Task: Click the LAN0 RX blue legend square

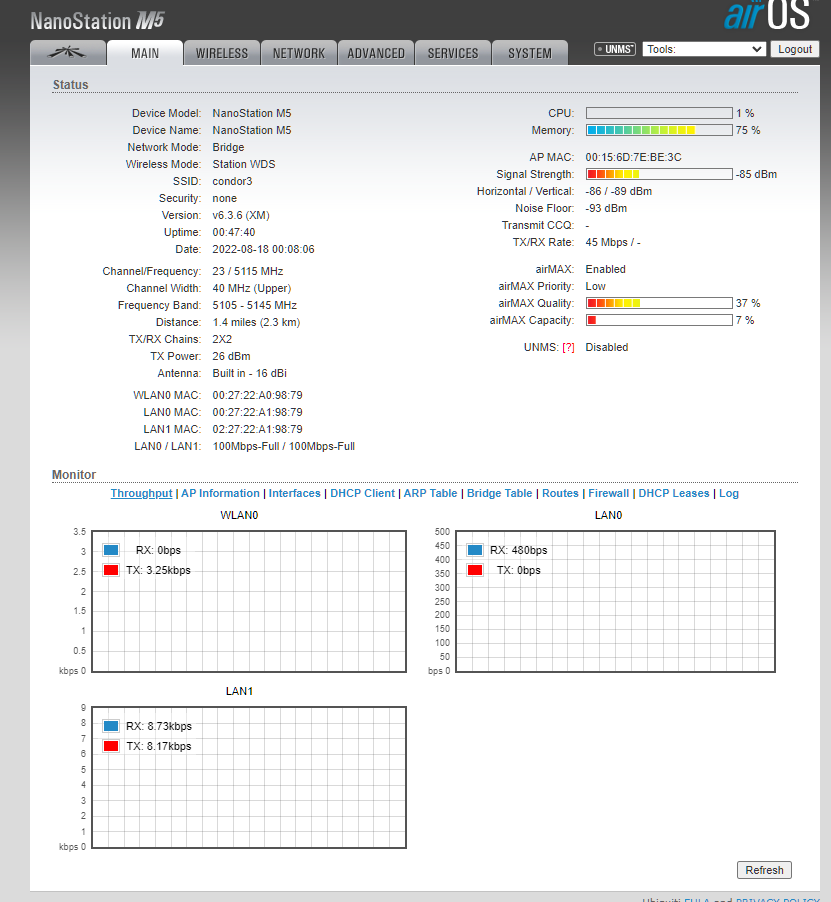Action: click(x=475, y=550)
